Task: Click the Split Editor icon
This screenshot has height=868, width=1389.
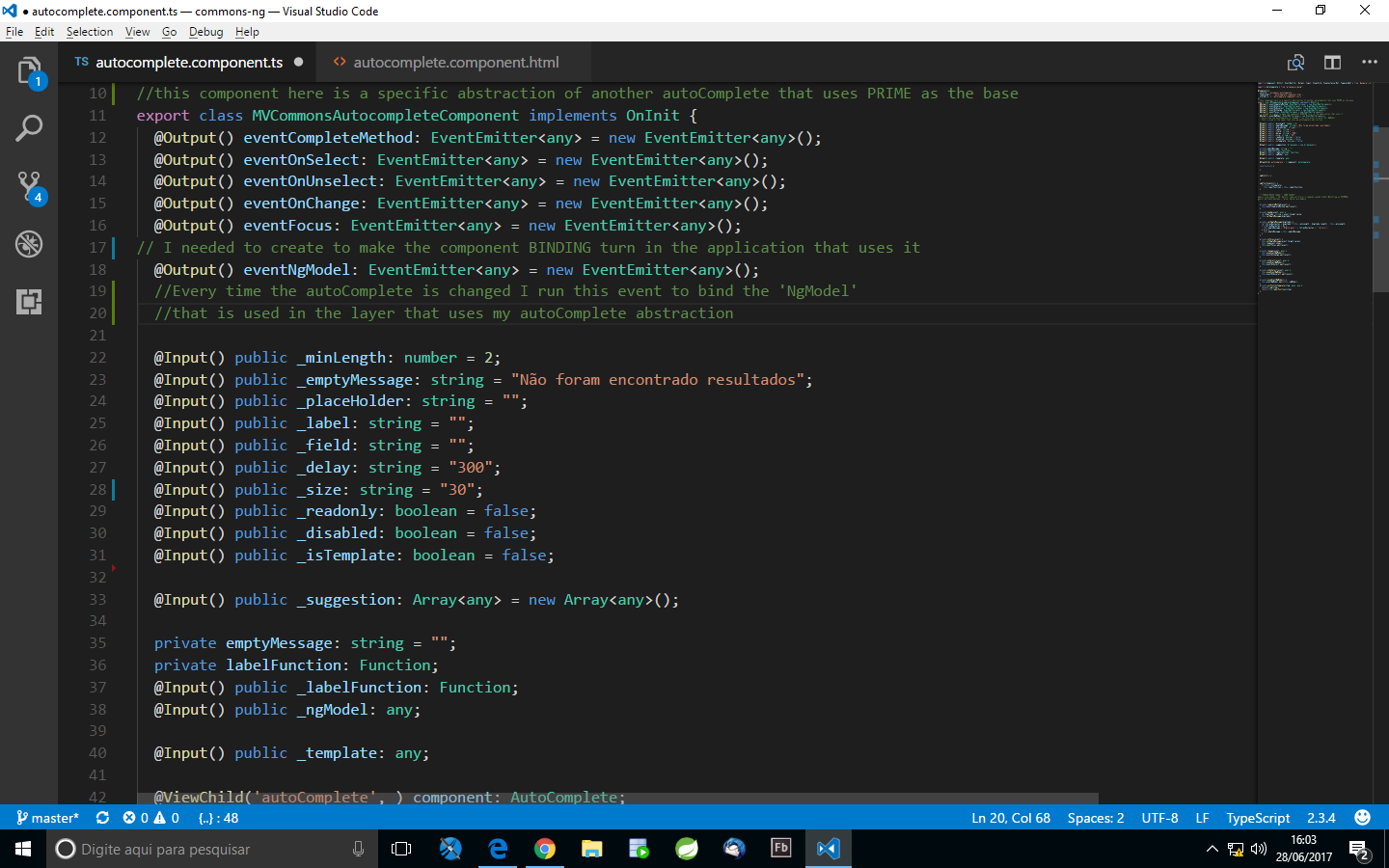Action: click(1332, 61)
